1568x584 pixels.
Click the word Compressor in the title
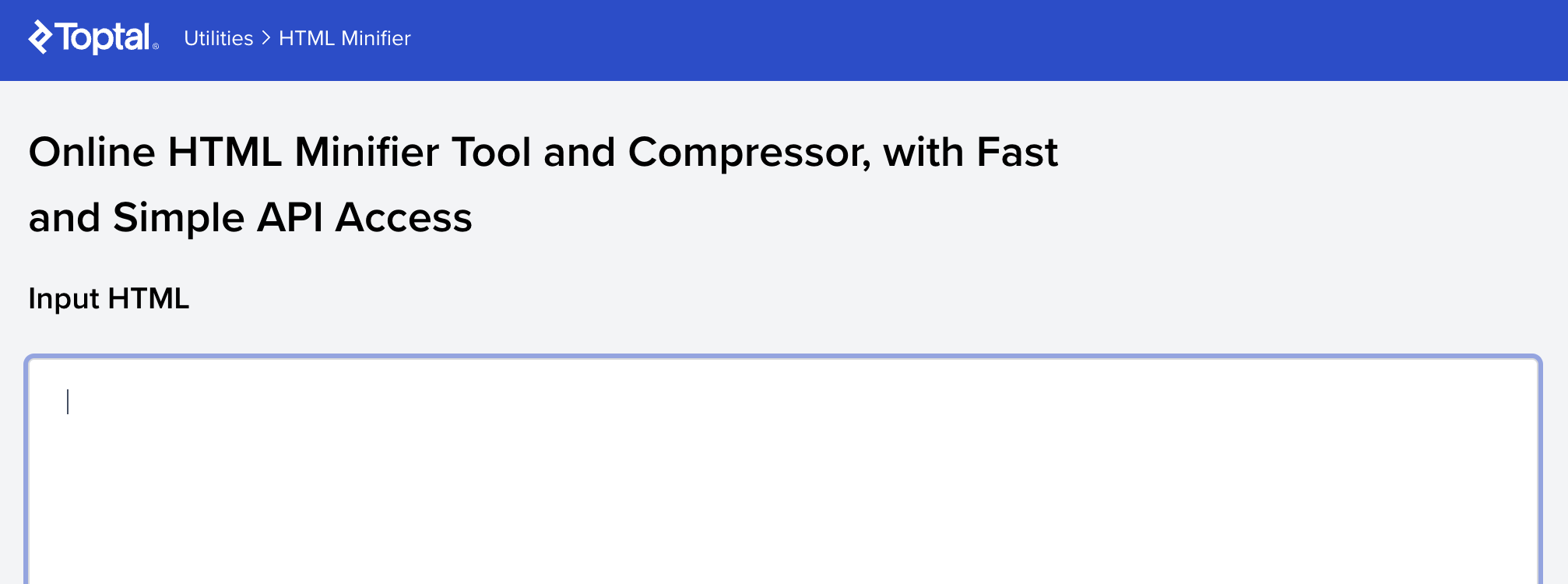(x=750, y=152)
